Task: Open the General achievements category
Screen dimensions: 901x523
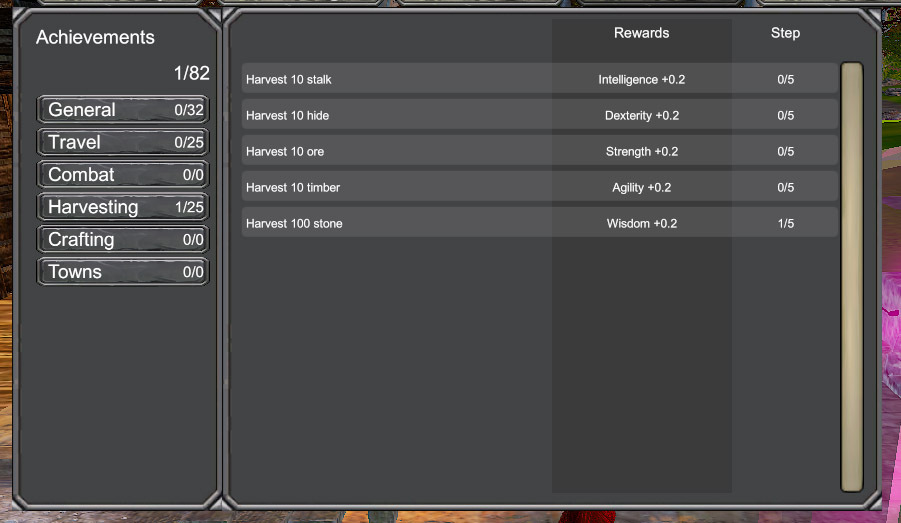Action: pos(123,110)
